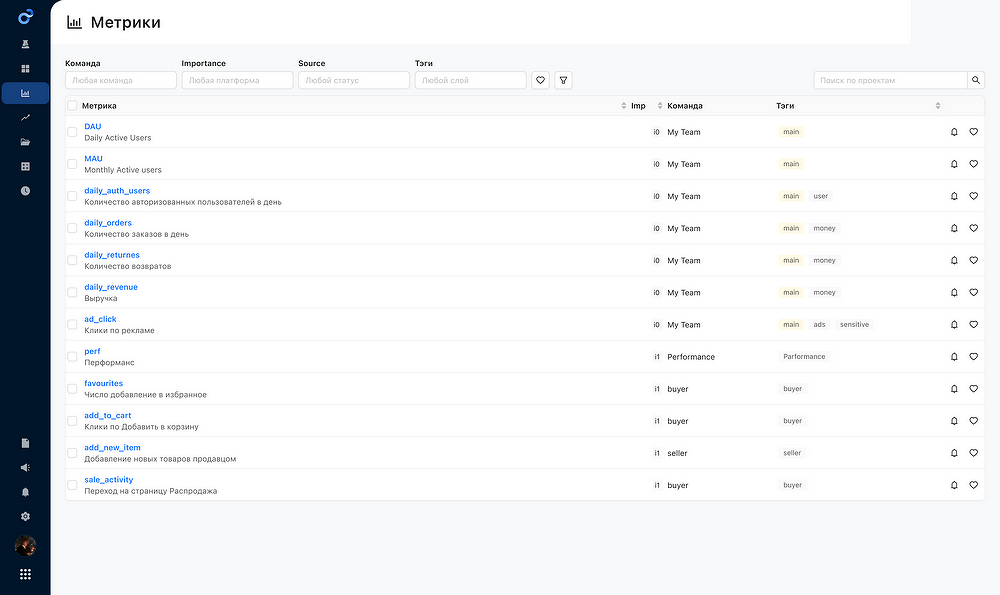The height and width of the screenshot is (595, 1000).
Task: Open the experiments flask icon in sidebar
Action: pos(25,44)
